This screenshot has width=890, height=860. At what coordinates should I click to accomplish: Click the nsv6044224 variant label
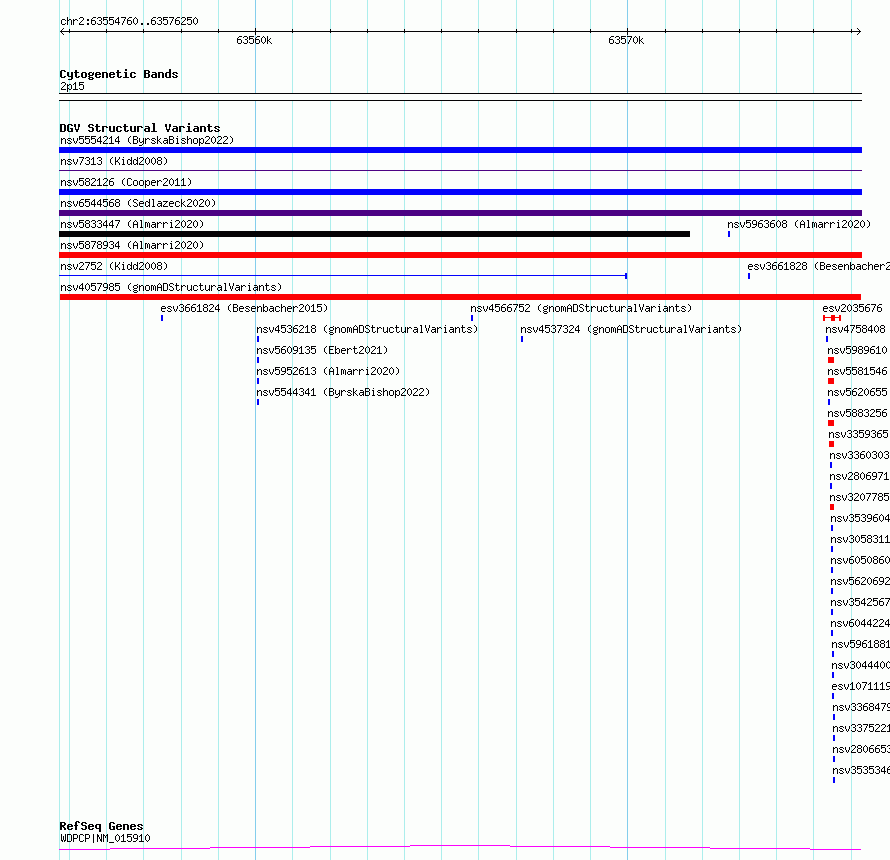point(860,623)
